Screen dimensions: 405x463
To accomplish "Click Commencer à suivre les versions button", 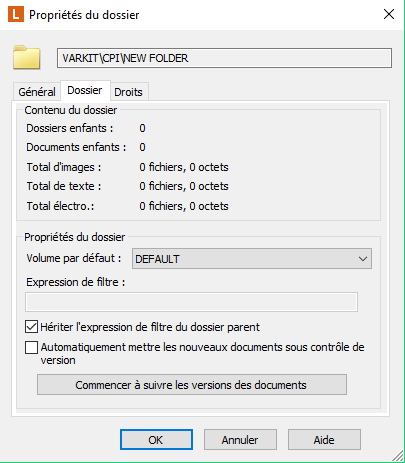I will [x=192, y=385].
